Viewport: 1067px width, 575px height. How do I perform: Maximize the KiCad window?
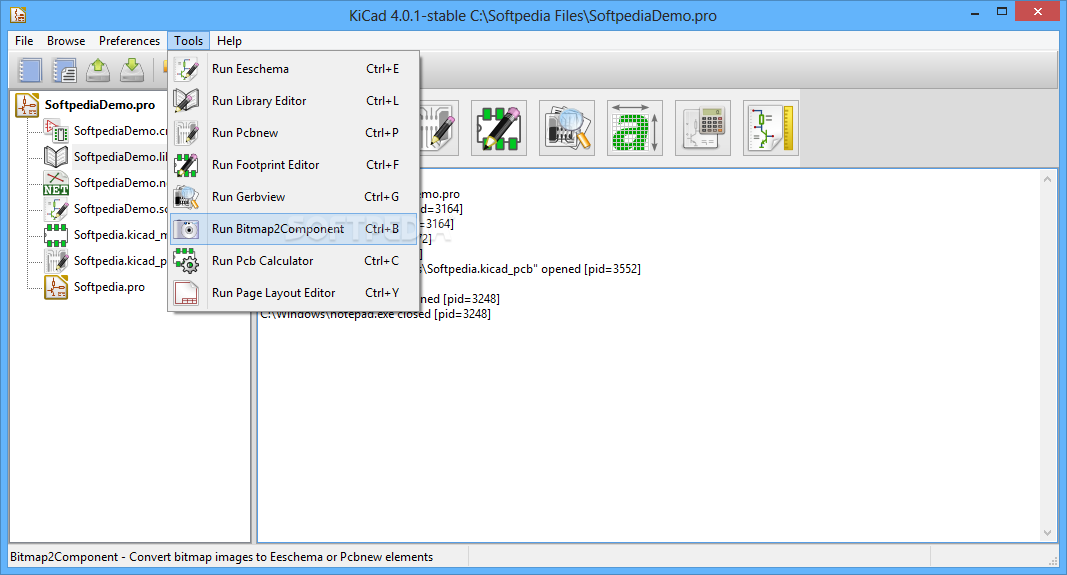[1002, 11]
